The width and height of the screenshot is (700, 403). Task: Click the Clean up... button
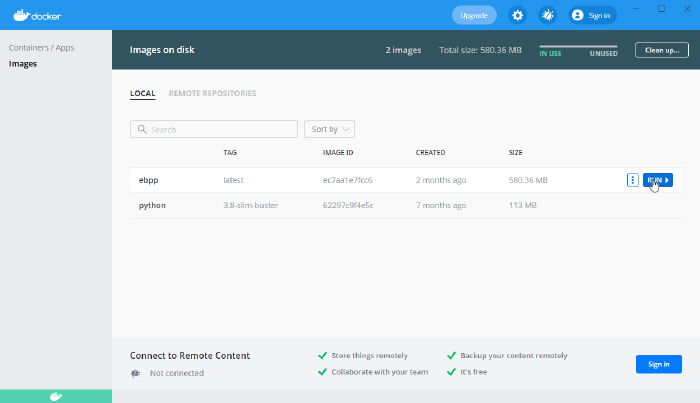pyautogui.click(x=660, y=49)
